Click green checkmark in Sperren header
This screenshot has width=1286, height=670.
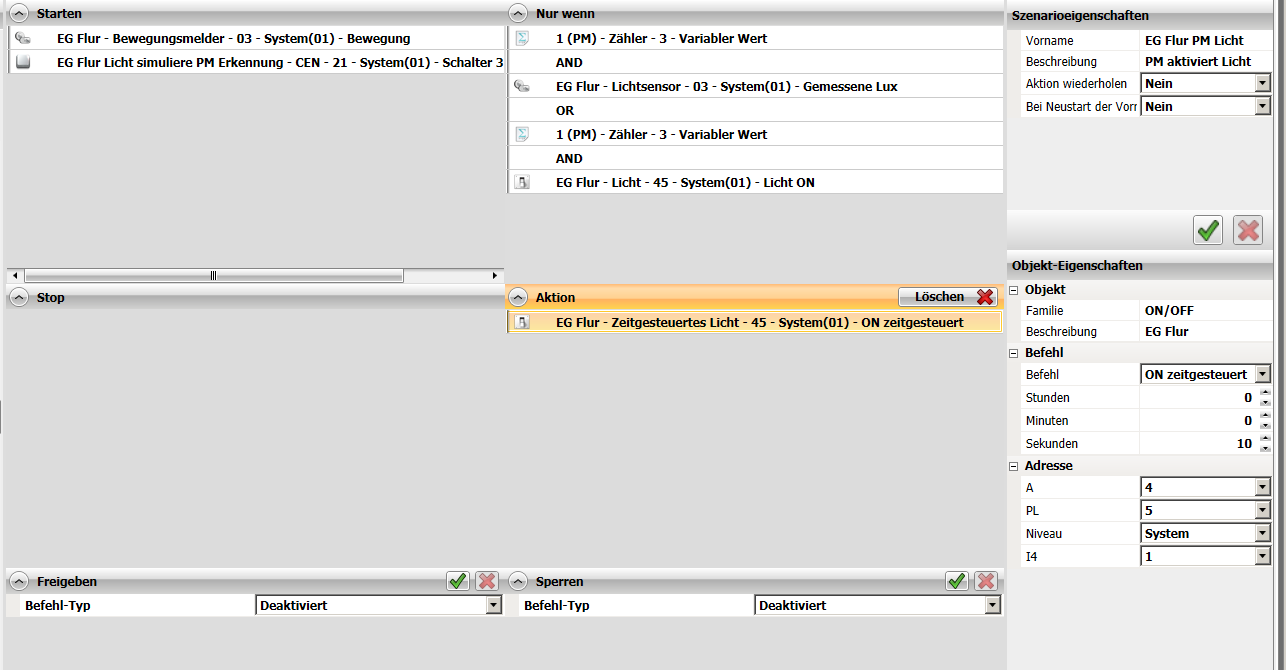pyautogui.click(x=957, y=581)
